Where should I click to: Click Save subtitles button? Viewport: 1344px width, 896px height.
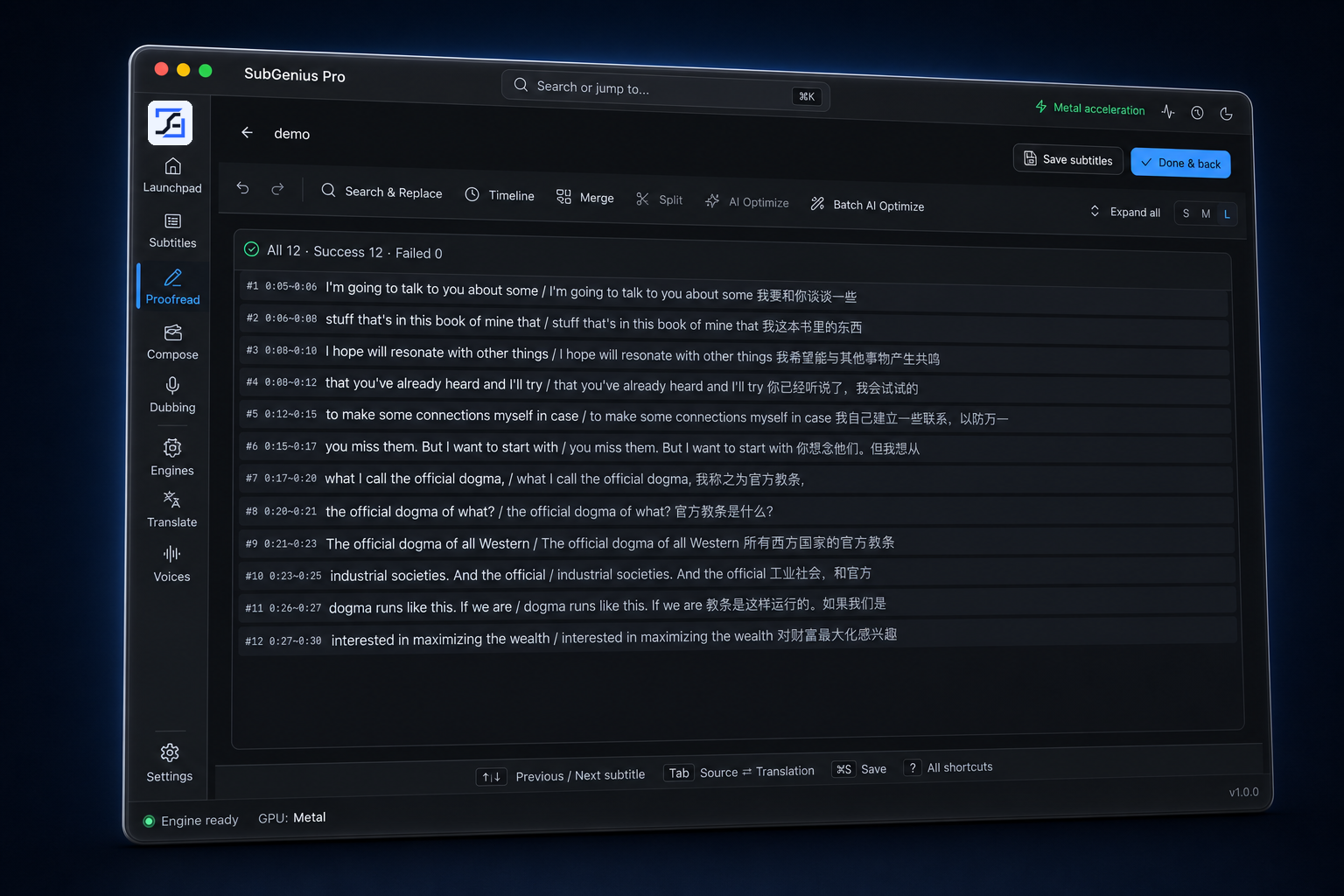coord(1068,159)
